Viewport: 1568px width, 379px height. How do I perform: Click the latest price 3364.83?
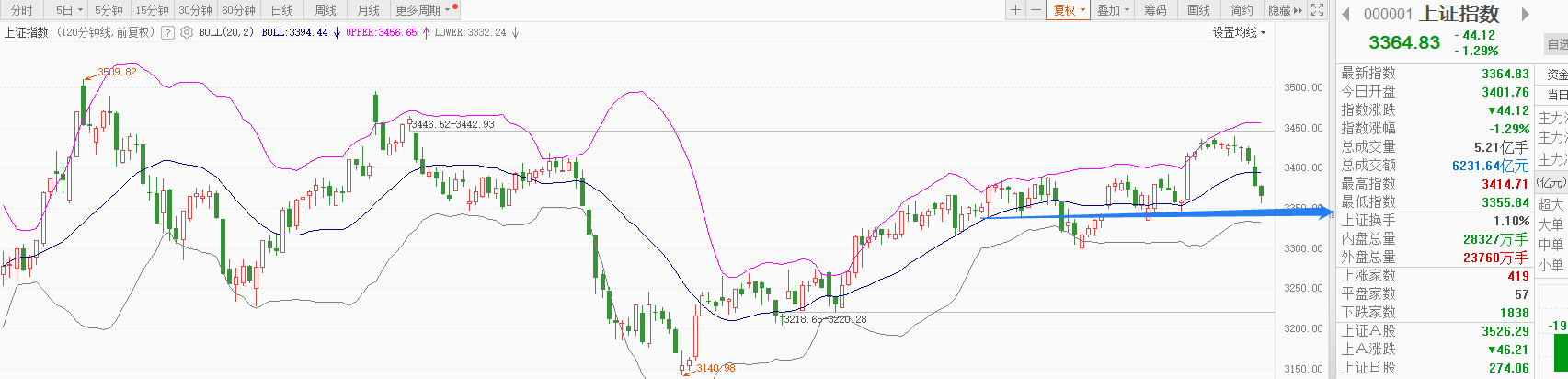1404,42
